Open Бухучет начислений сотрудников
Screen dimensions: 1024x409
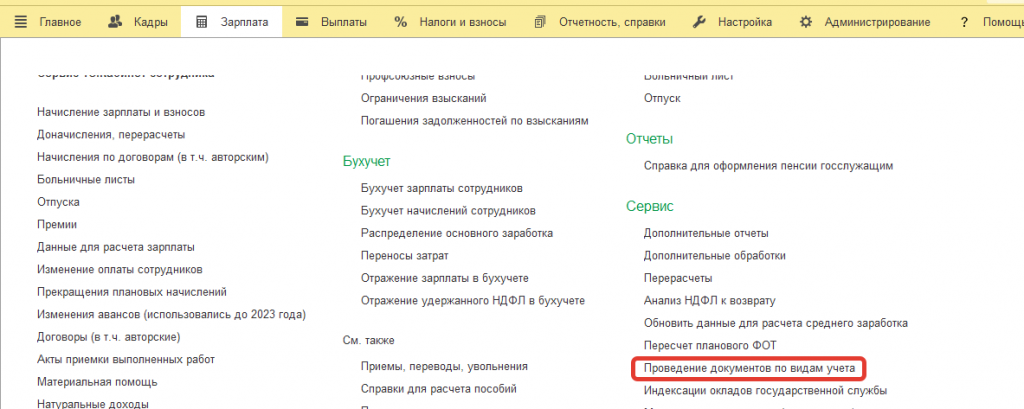448,210
